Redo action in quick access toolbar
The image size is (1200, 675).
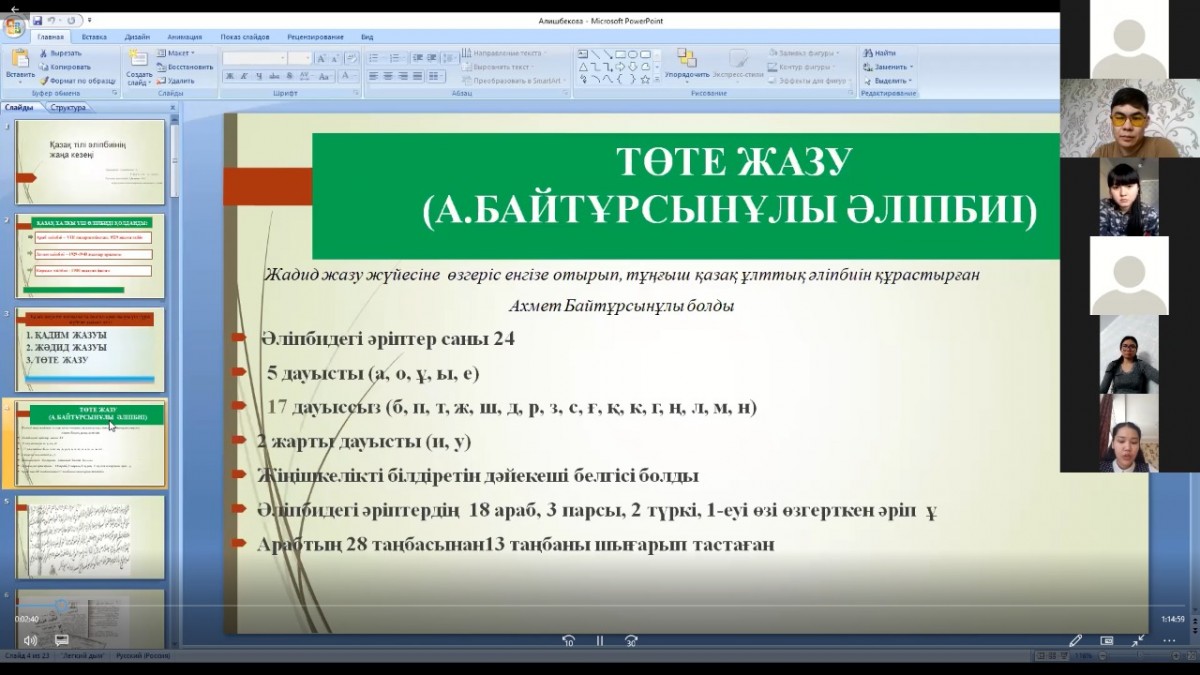[x=73, y=20]
